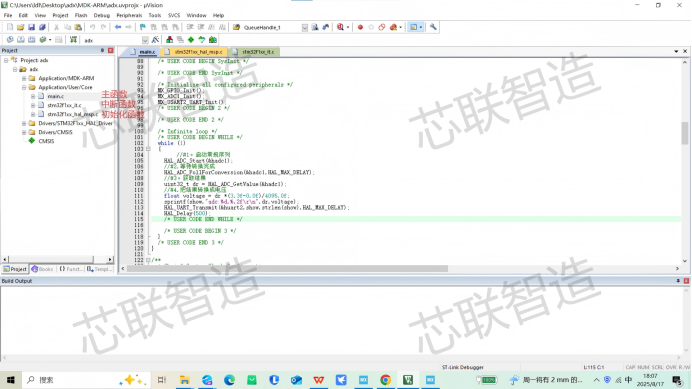Select CMSIS component in project tree
Screen dimensions: 692x389
pyautogui.click(x=46, y=141)
